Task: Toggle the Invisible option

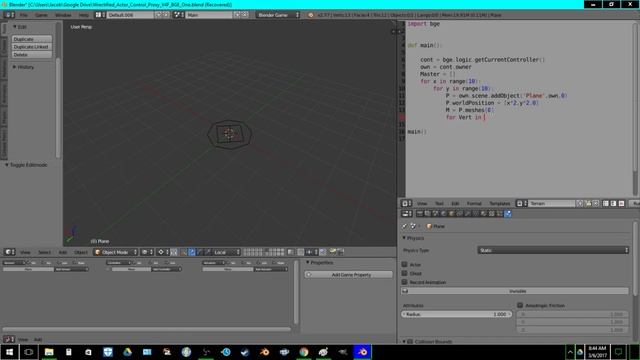Action: click(x=515, y=291)
